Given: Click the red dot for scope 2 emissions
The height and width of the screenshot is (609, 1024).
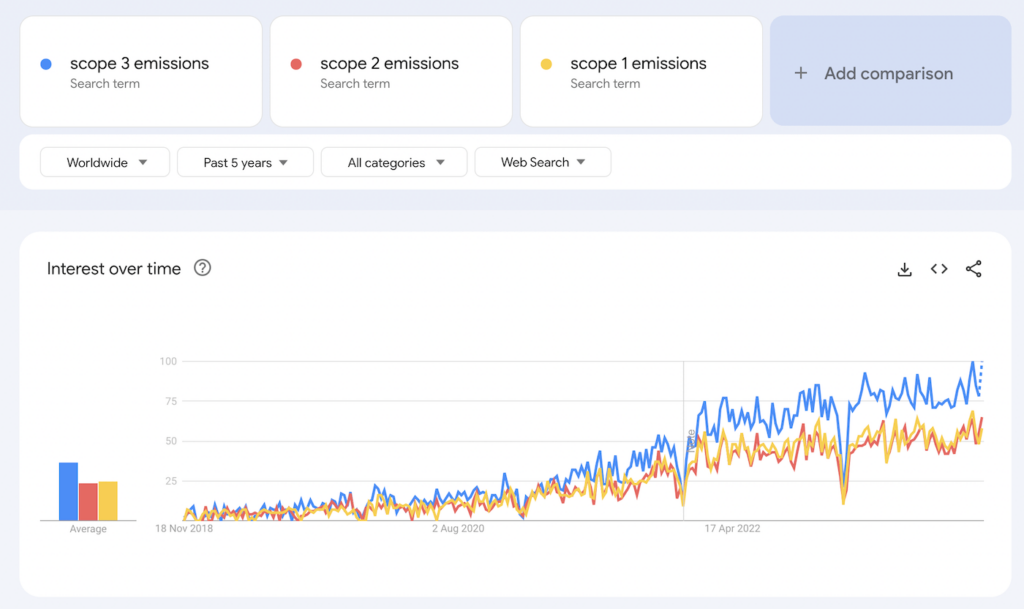Looking at the screenshot, I should pos(296,64).
